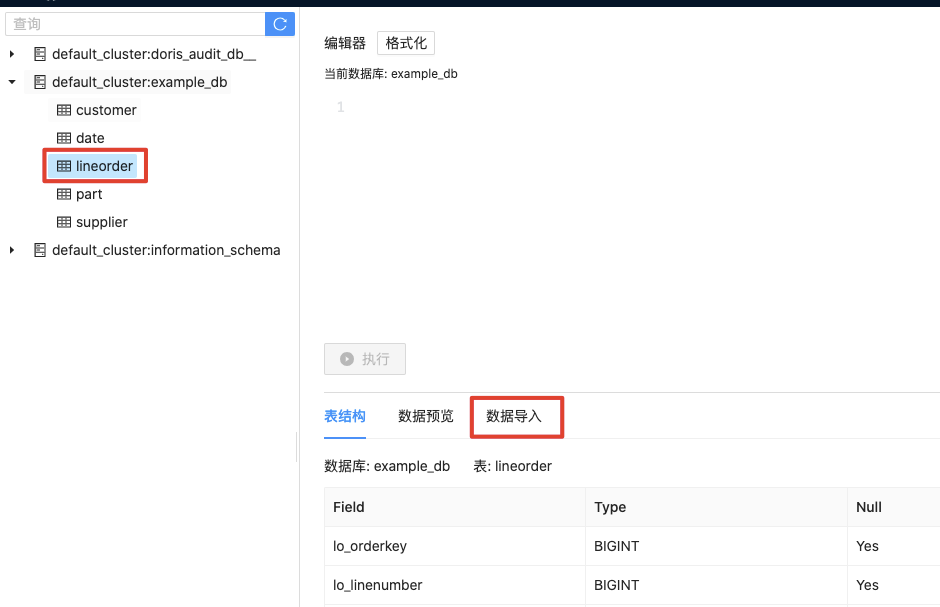Click the customer table grid icon
Screen dimensions: 940x607
coord(64,110)
